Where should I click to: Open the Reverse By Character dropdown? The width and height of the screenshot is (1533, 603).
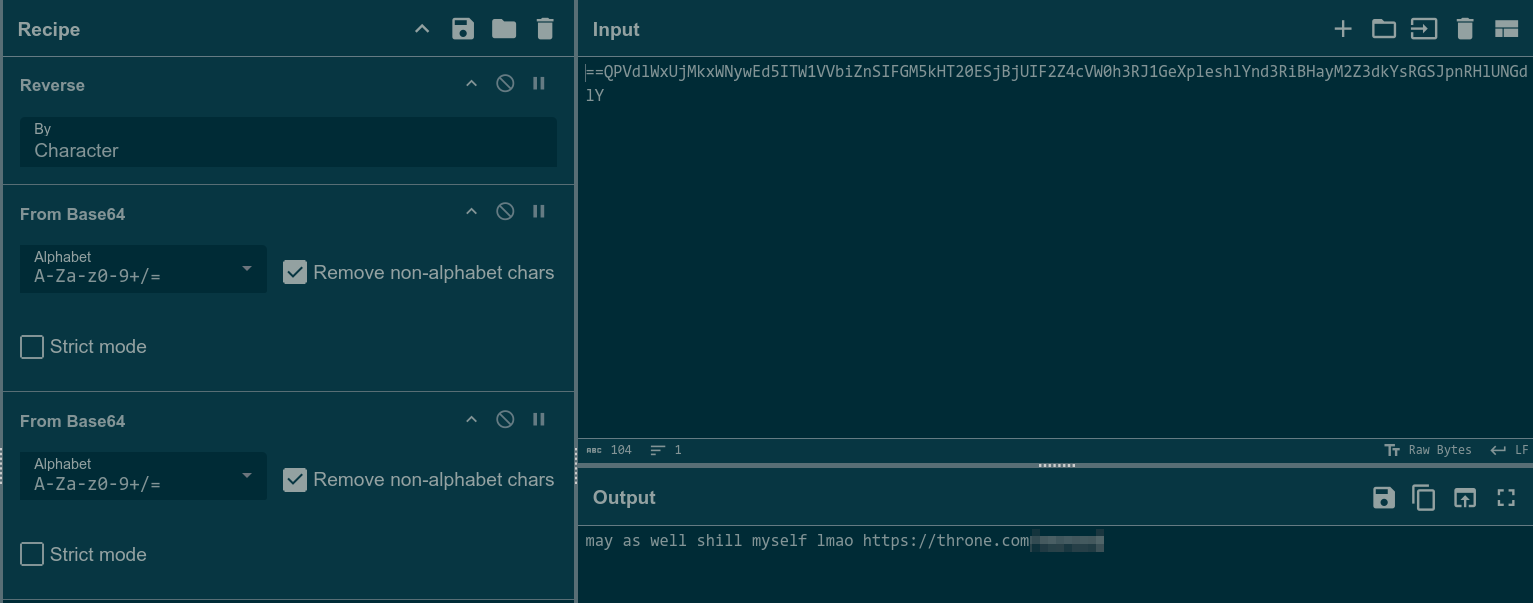[x=288, y=142]
